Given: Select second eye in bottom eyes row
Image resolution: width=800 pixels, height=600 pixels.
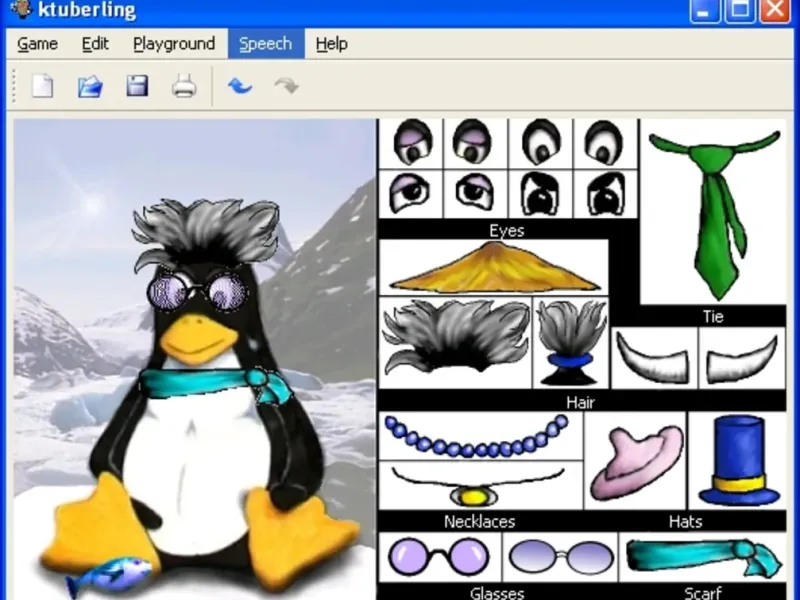Looking at the screenshot, I should click(x=474, y=192).
